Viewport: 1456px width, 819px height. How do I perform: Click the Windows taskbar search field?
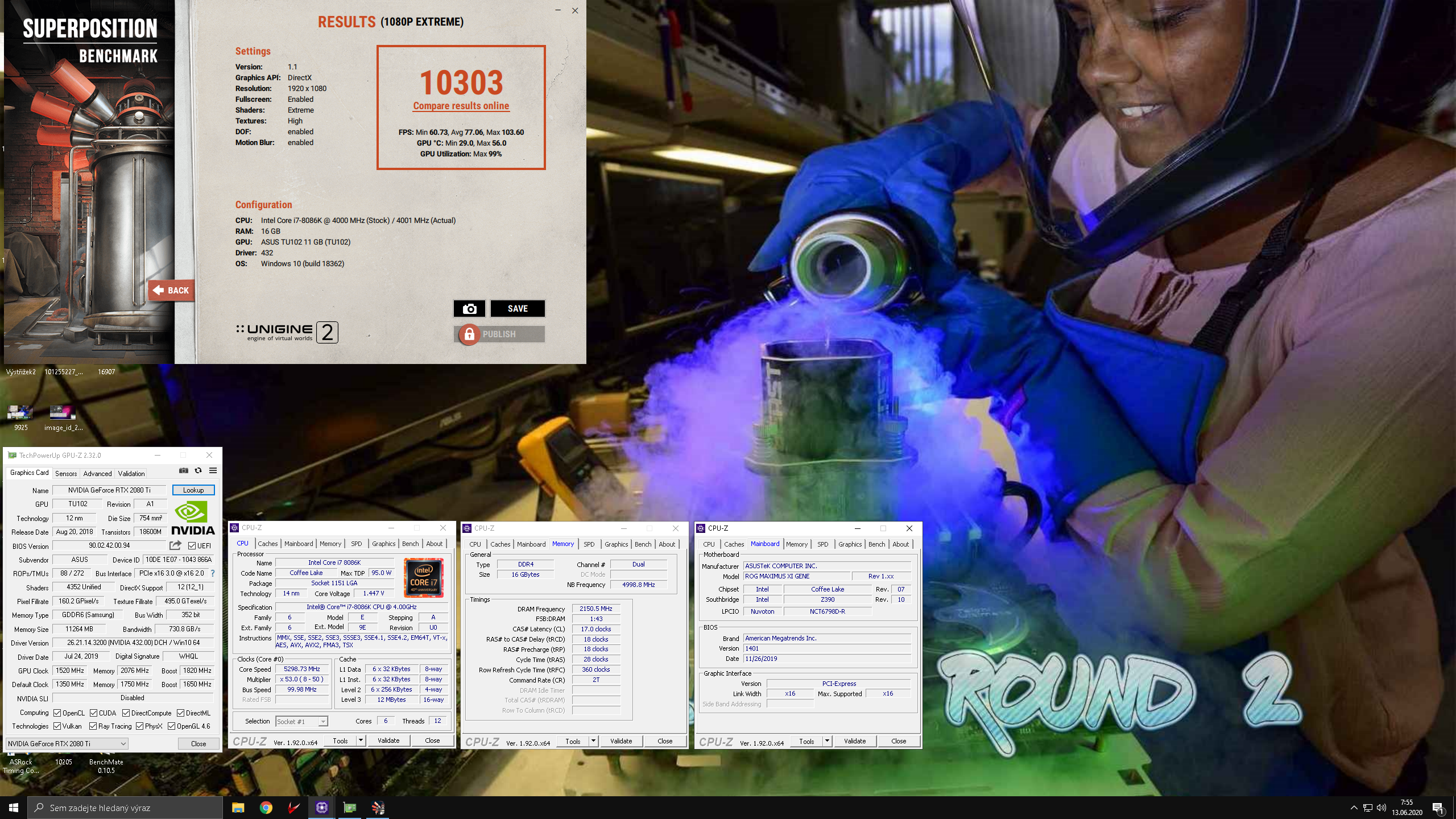point(125,808)
